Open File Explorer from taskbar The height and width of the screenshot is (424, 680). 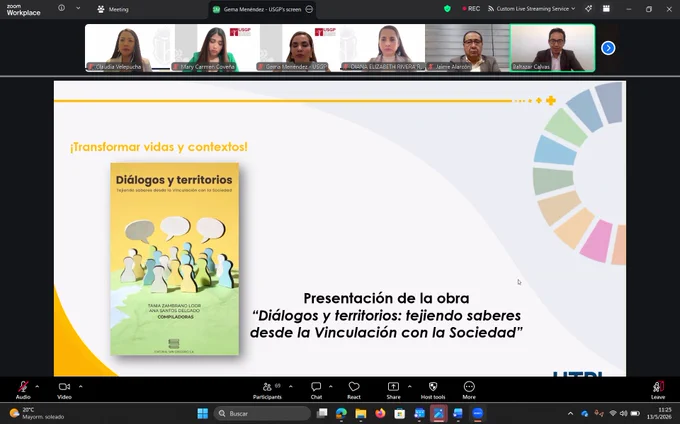click(x=361, y=413)
